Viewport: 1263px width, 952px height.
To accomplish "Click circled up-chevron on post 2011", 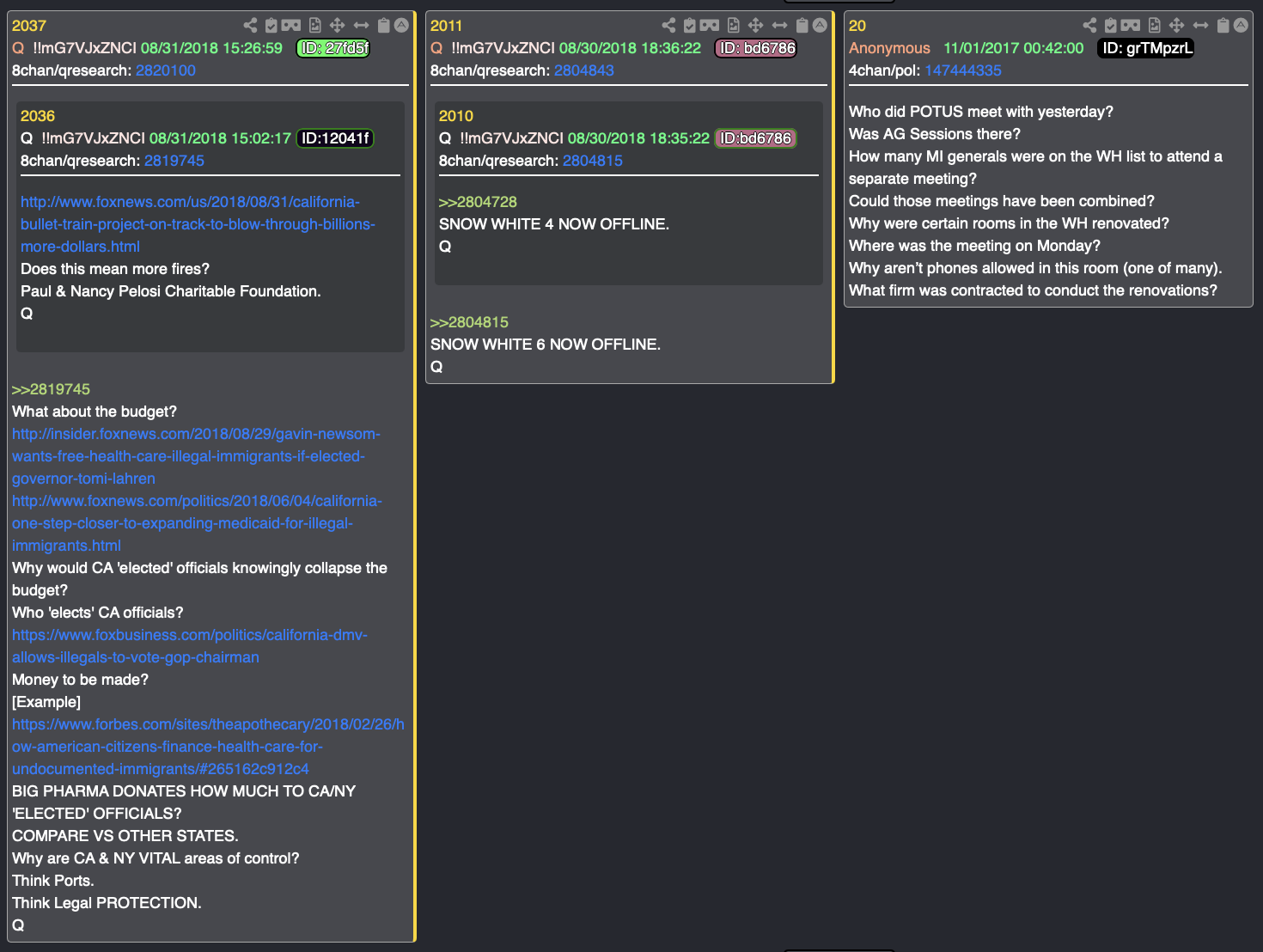I will tap(820, 25).
